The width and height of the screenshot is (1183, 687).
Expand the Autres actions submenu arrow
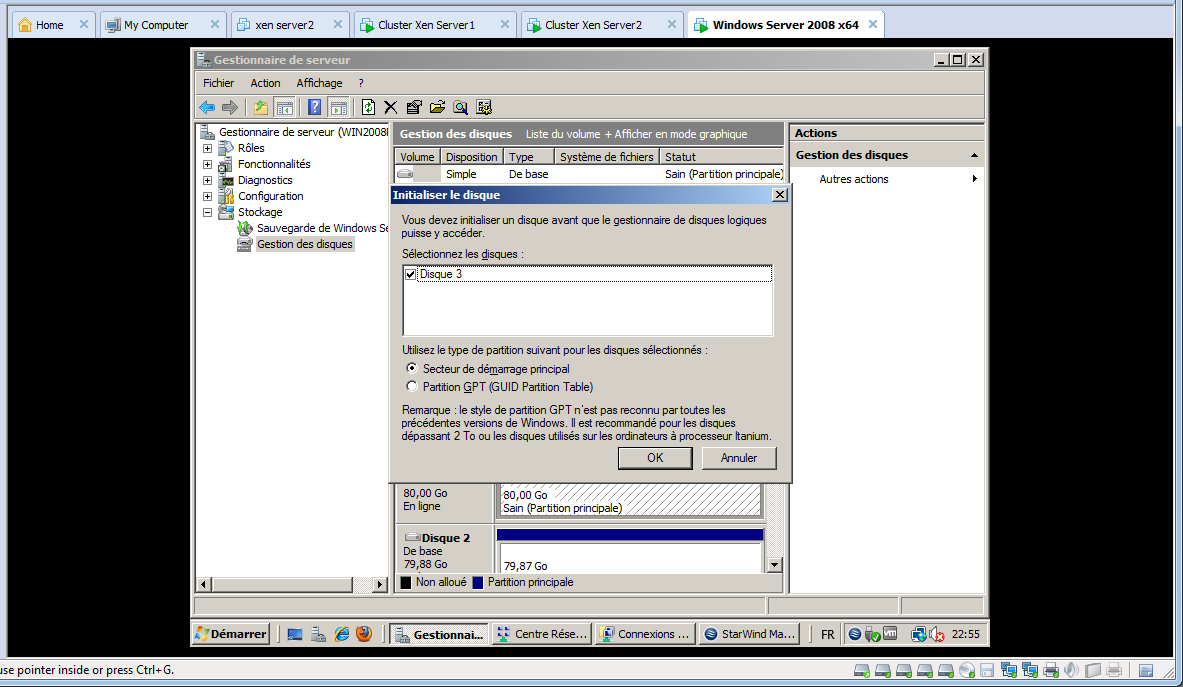tap(974, 179)
